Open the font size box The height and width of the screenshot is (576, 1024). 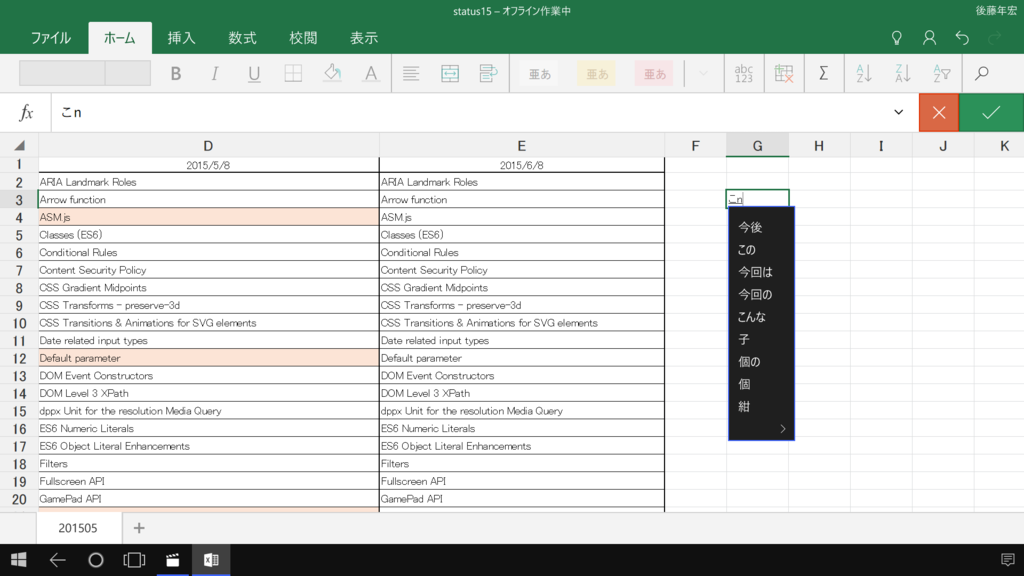tap(128, 73)
